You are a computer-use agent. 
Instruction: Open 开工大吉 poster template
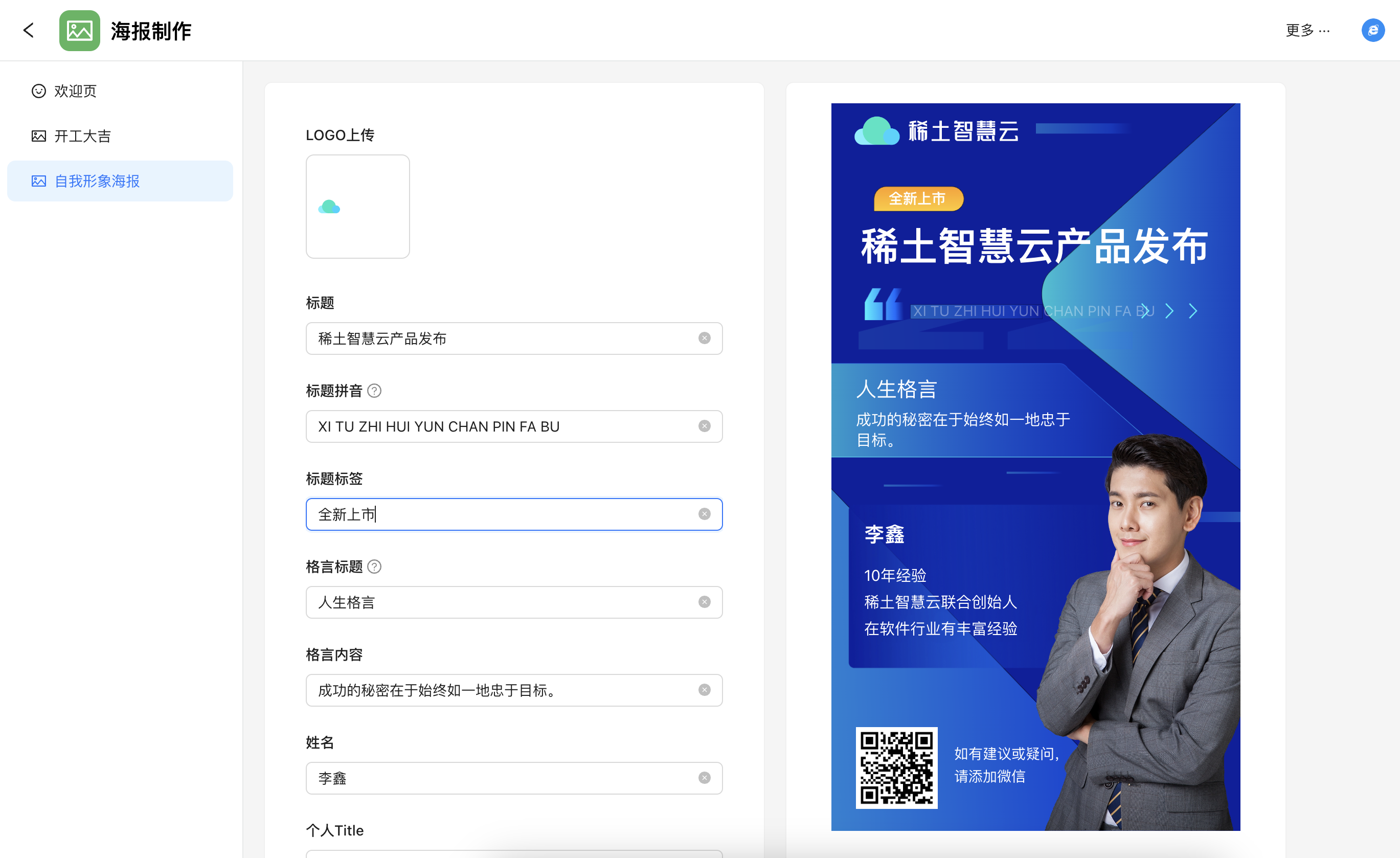[82, 136]
